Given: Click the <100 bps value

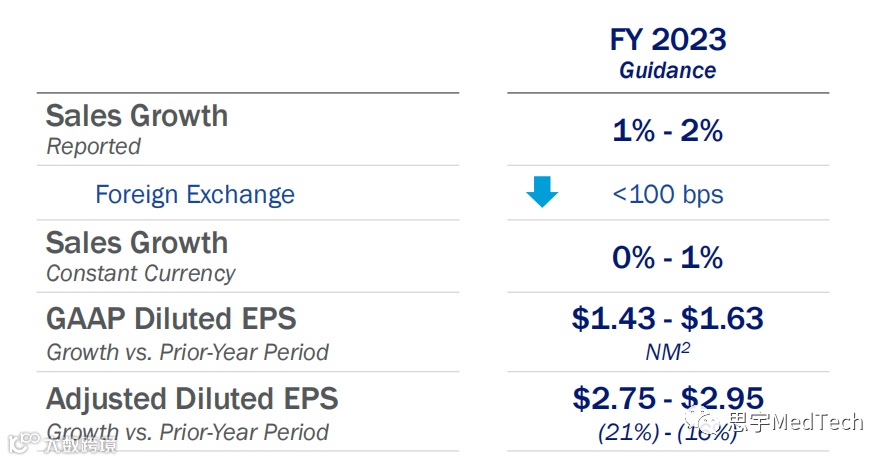Looking at the screenshot, I should tap(668, 194).
